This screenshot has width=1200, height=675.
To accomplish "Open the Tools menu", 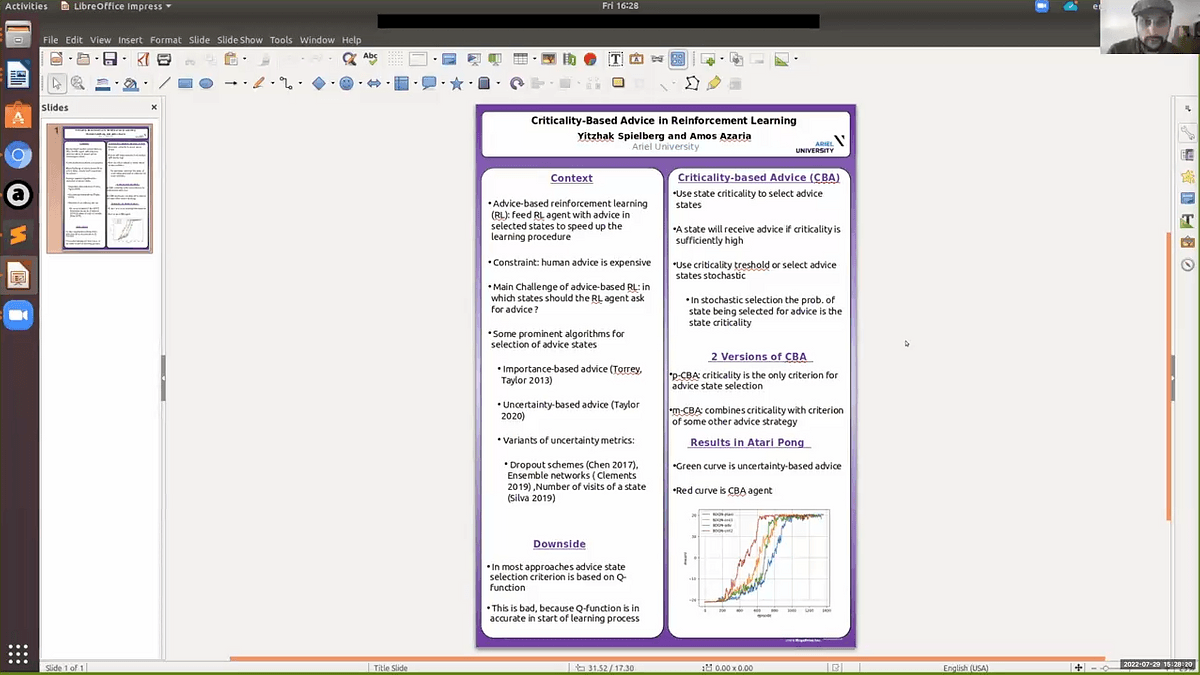I will 281,40.
